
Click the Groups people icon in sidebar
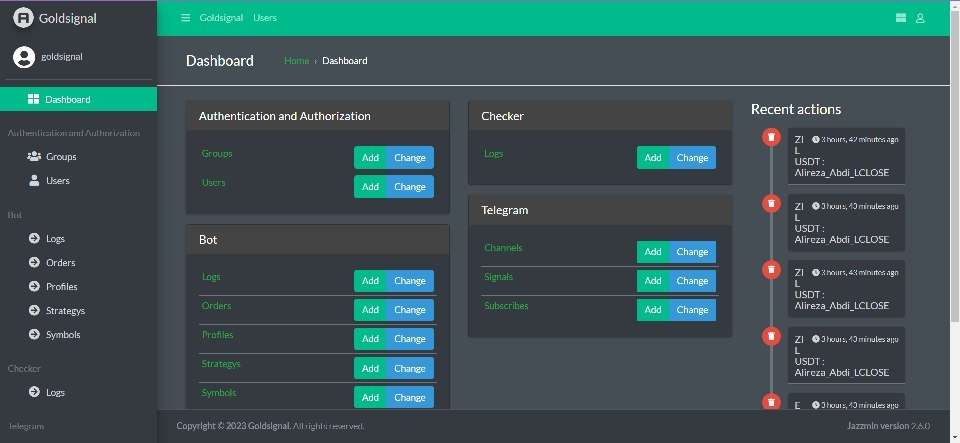tap(34, 157)
